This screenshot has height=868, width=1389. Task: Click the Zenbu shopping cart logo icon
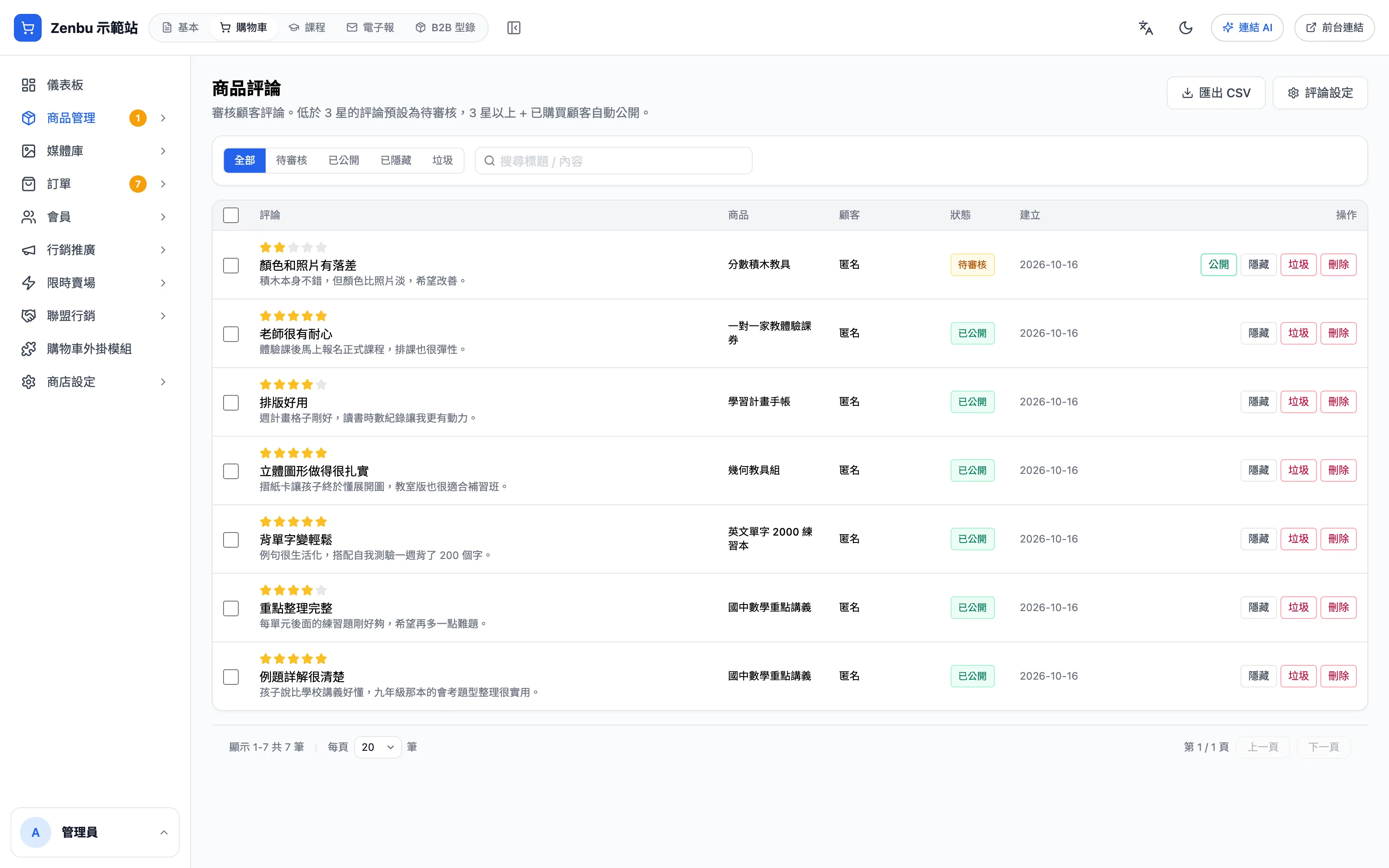click(x=27, y=27)
